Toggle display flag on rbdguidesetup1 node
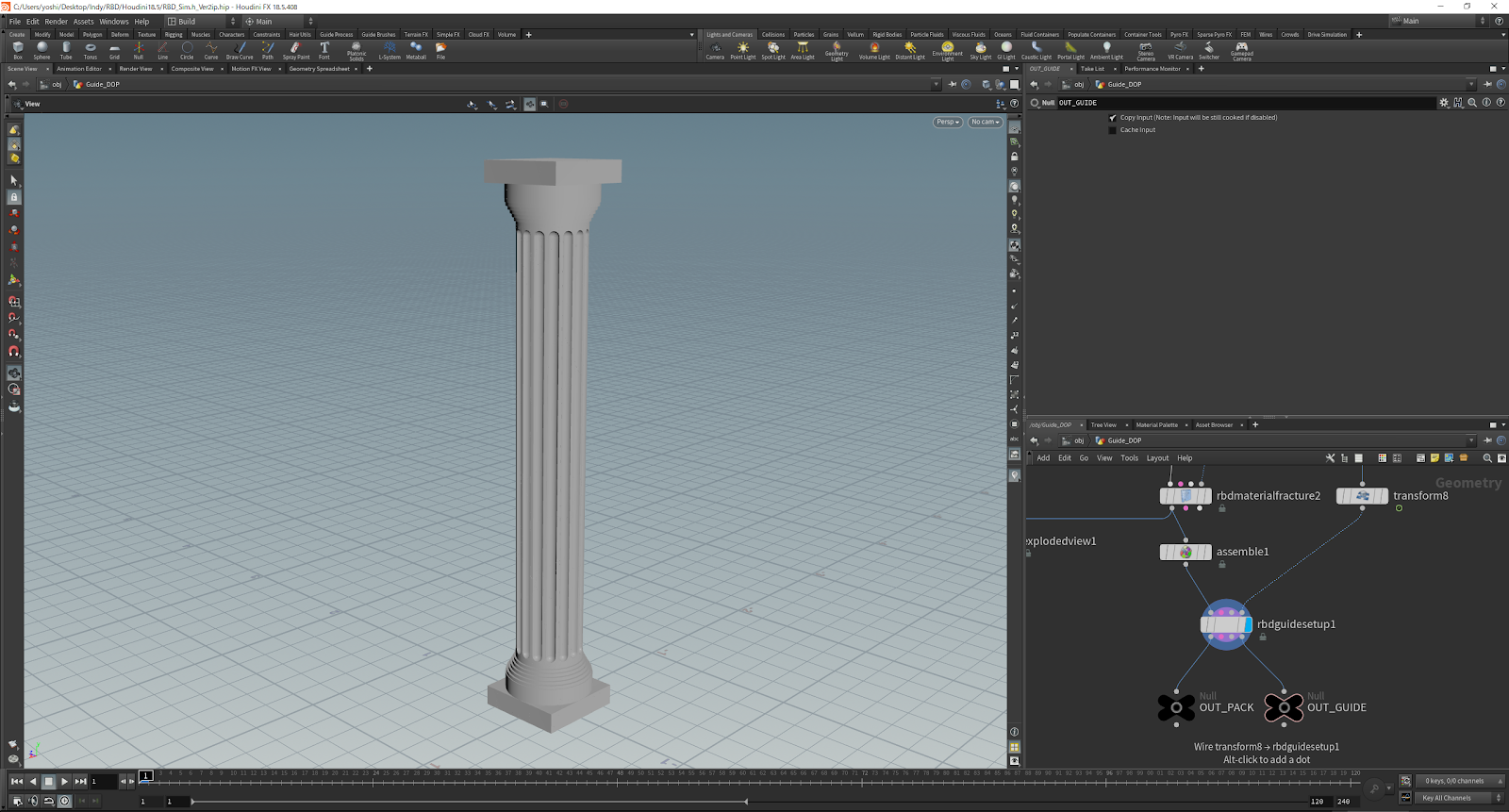 click(1248, 624)
